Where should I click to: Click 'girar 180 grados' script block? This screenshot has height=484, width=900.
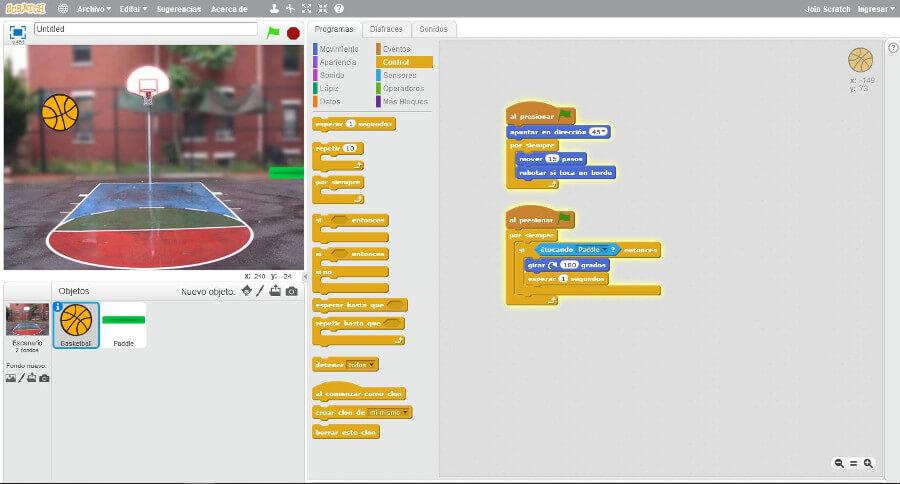(567, 265)
